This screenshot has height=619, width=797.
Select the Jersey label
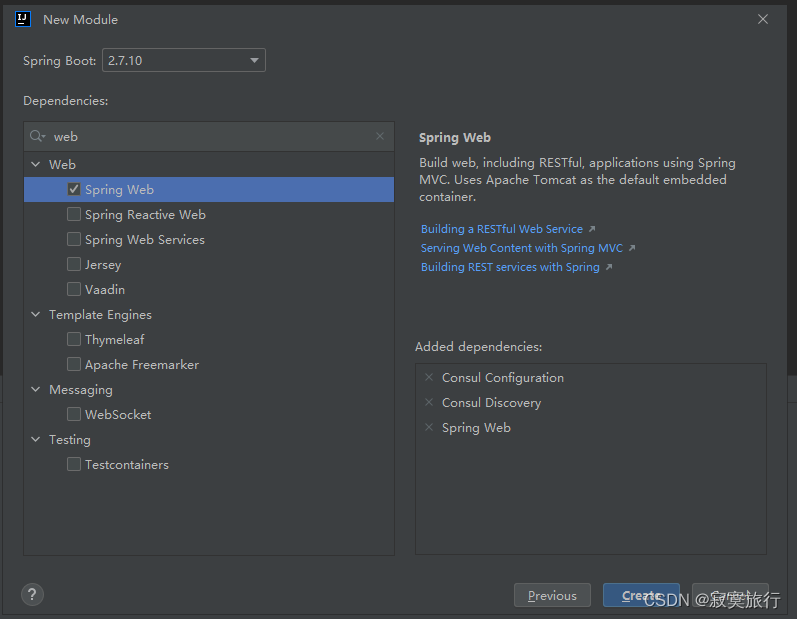[x=103, y=265]
